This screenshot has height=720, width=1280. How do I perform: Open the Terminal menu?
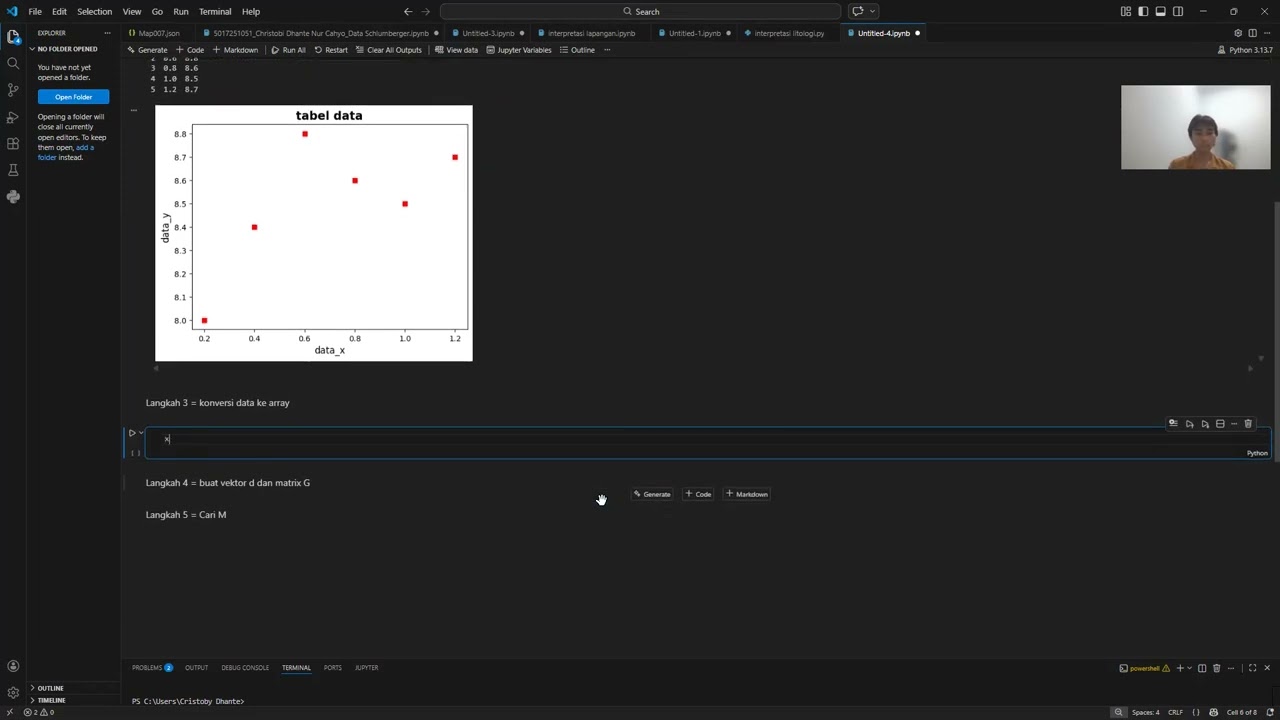(x=215, y=12)
